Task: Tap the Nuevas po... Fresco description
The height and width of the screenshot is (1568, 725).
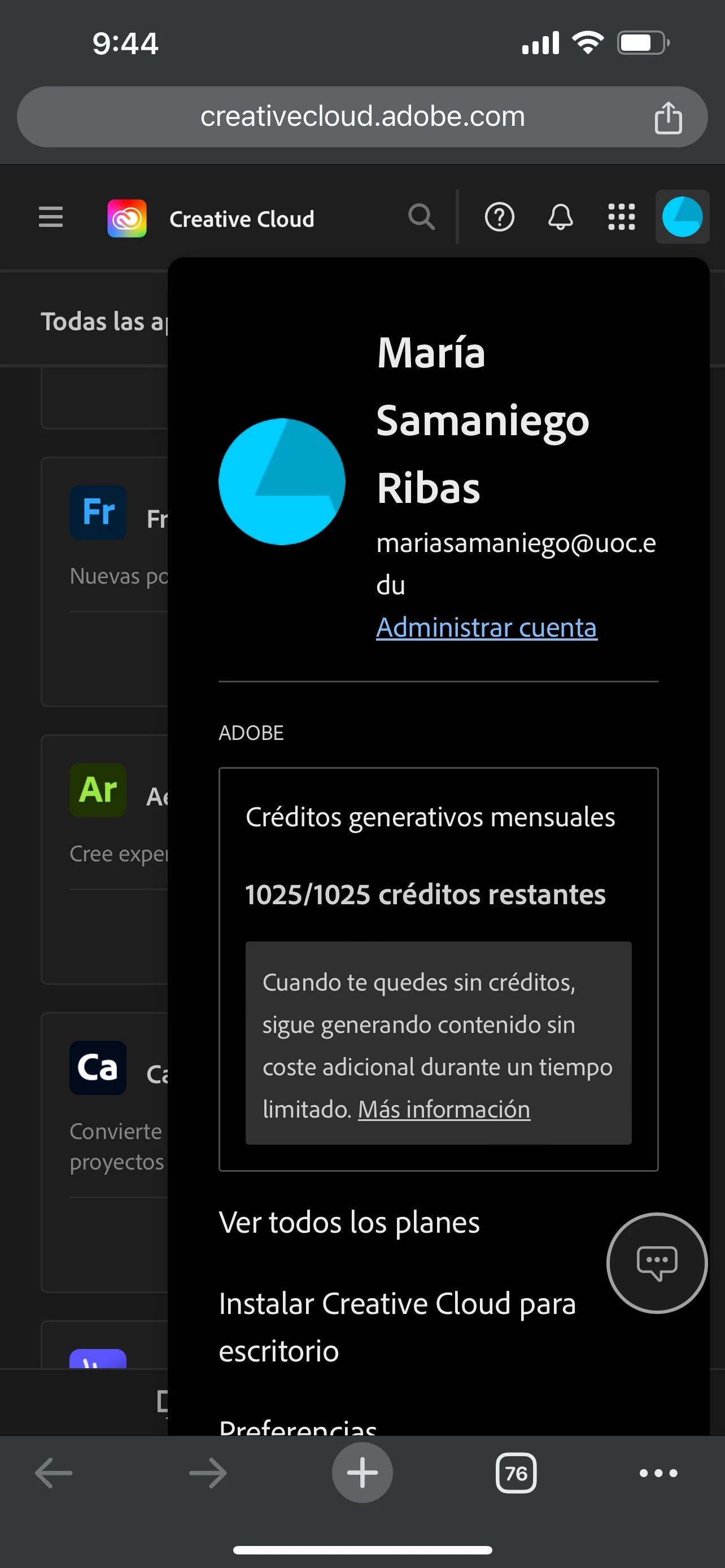Action: click(x=119, y=576)
